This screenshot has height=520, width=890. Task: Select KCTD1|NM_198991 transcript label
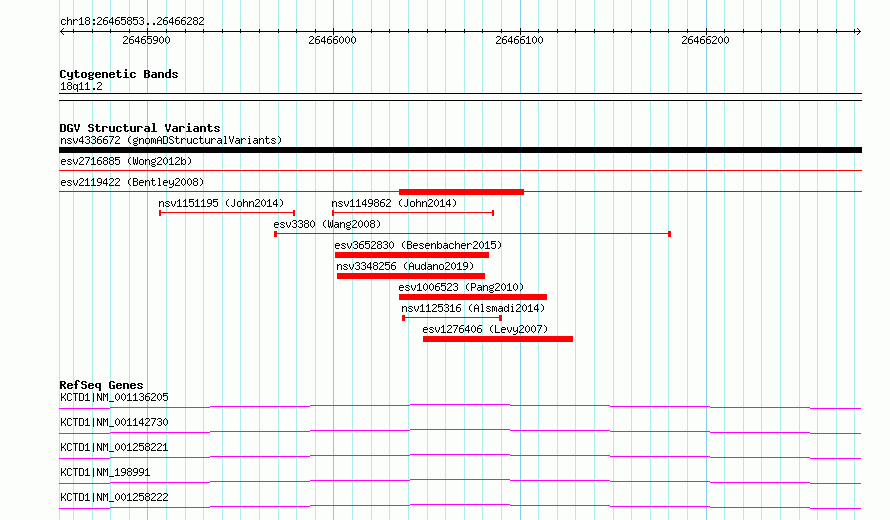pyautogui.click(x=105, y=472)
